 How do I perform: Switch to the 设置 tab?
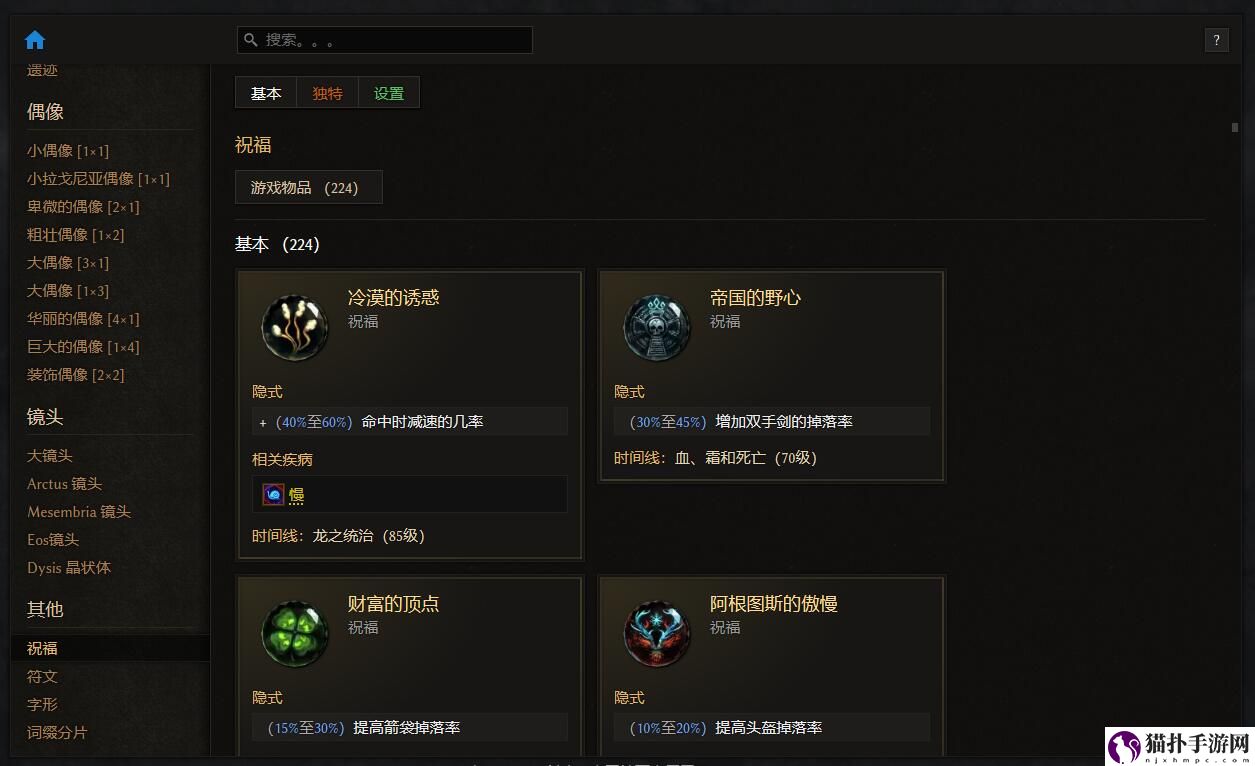coord(389,93)
